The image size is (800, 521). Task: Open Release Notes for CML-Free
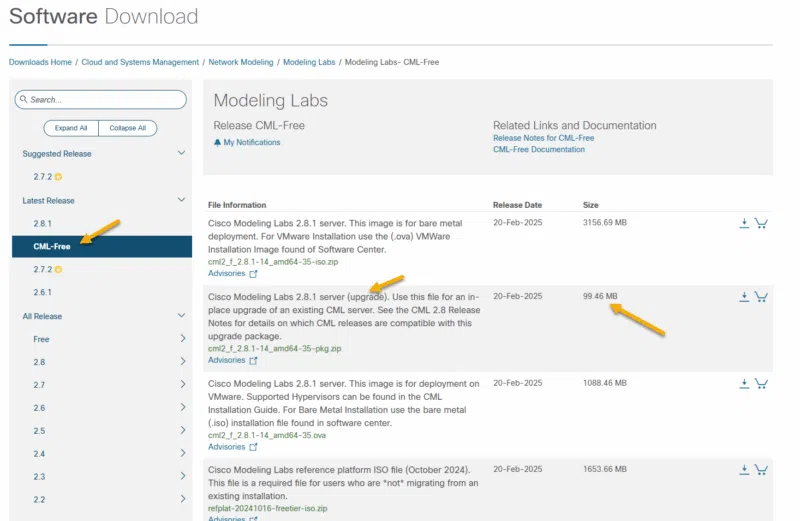[543, 138]
